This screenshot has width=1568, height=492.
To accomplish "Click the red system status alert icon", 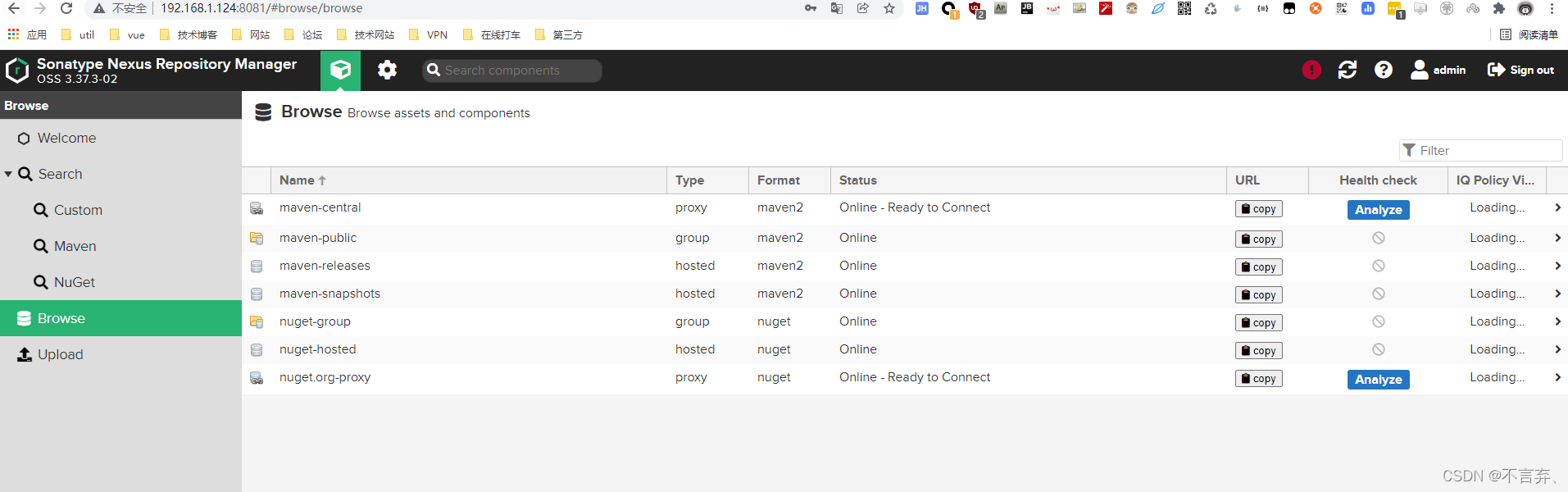I will pyautogui.click(x=1311, y=70).
